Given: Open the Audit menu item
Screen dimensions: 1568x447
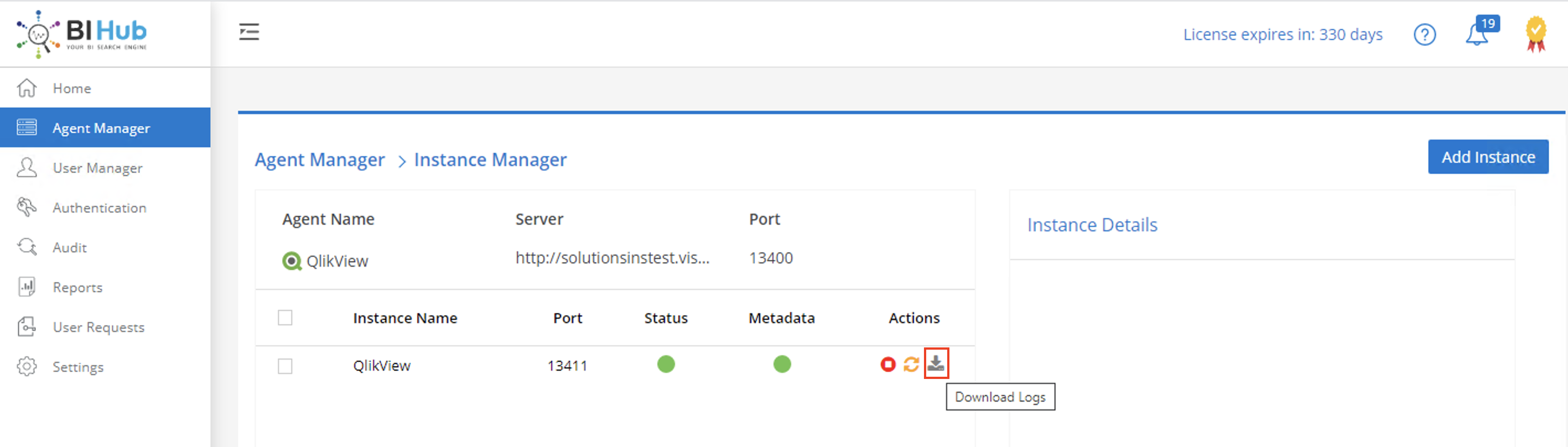Looking at the screenshot, I should pyautogui.click(x=105, y=247).
